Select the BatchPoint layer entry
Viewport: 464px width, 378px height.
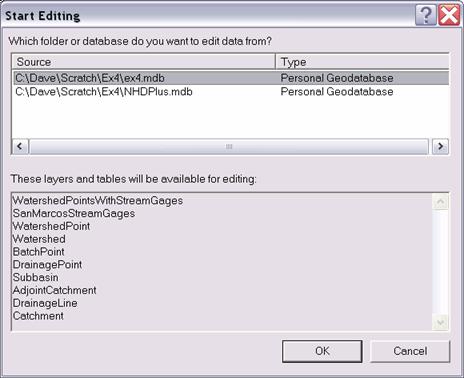point(39,252)
